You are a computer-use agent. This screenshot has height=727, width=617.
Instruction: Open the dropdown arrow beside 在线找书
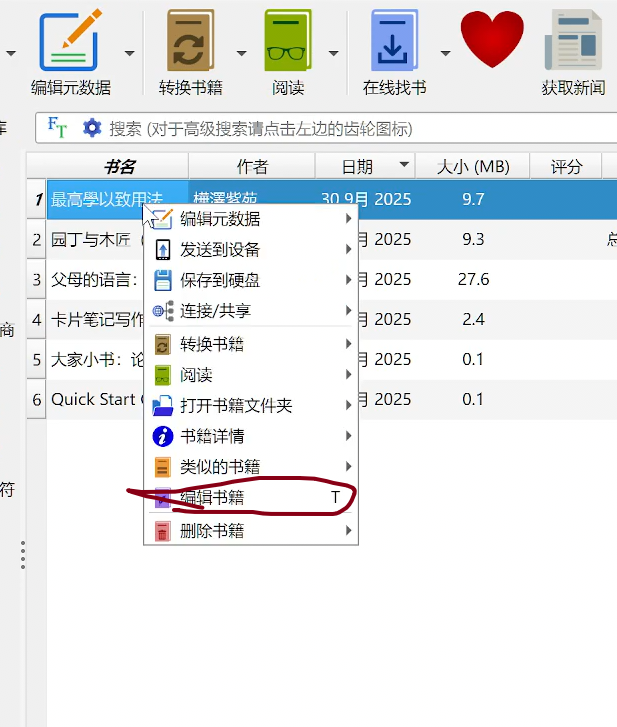click(x=445, y=53)
